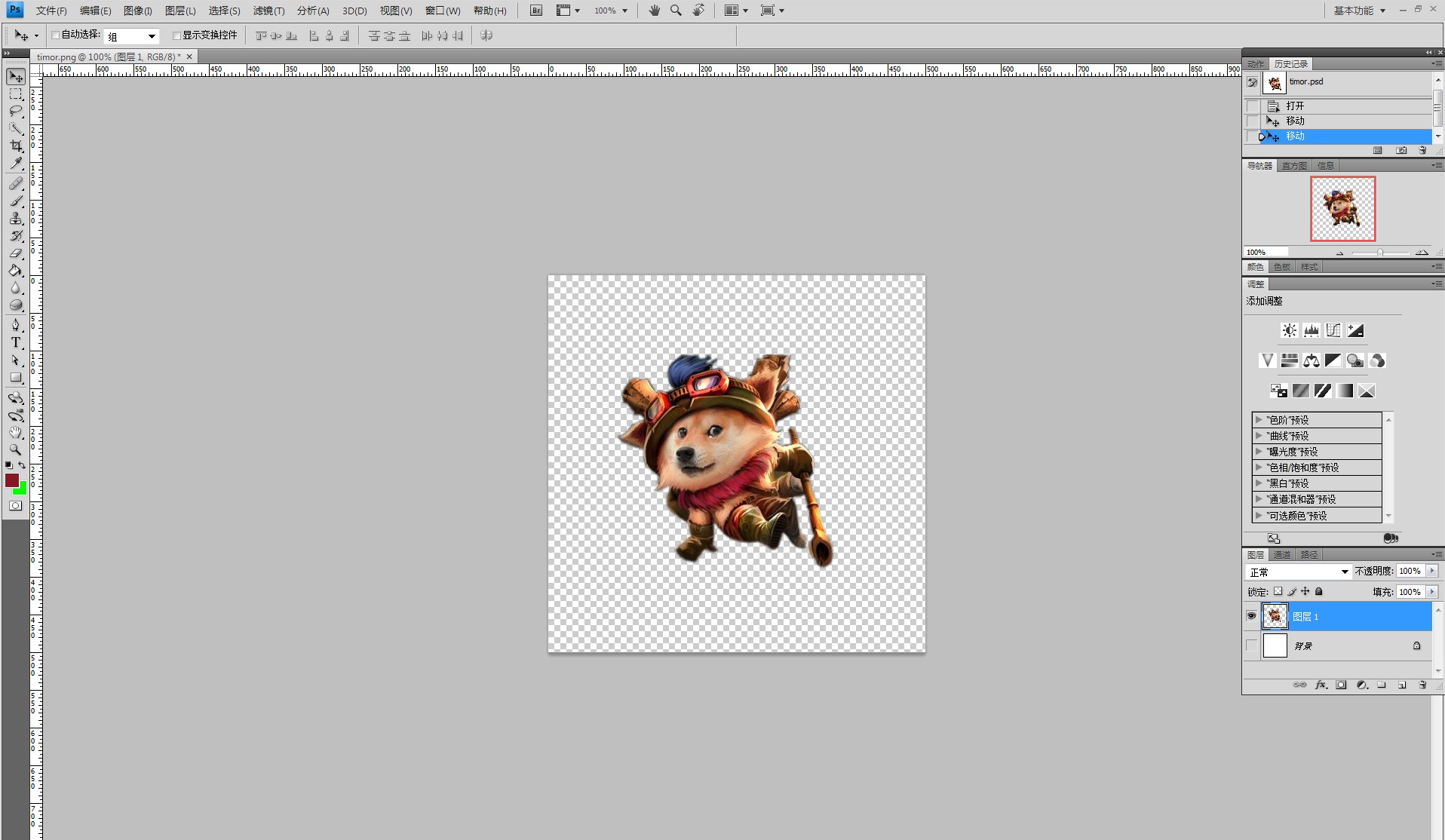Viewport: 1445px width, 840px height.
Task: Open the 填充 slider arrow
Action: (1432, 592)
